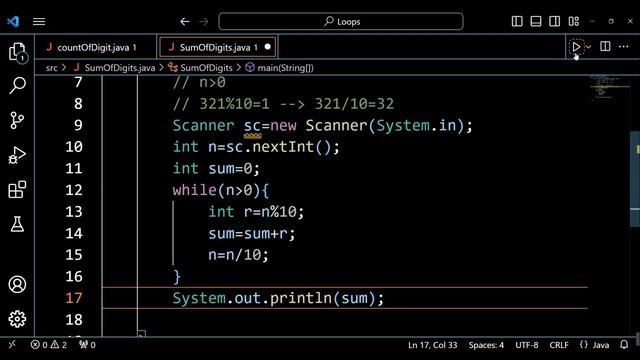This screenshot has width=640, height=360.
Task: Click the comment on line 8
Action: 283,104
